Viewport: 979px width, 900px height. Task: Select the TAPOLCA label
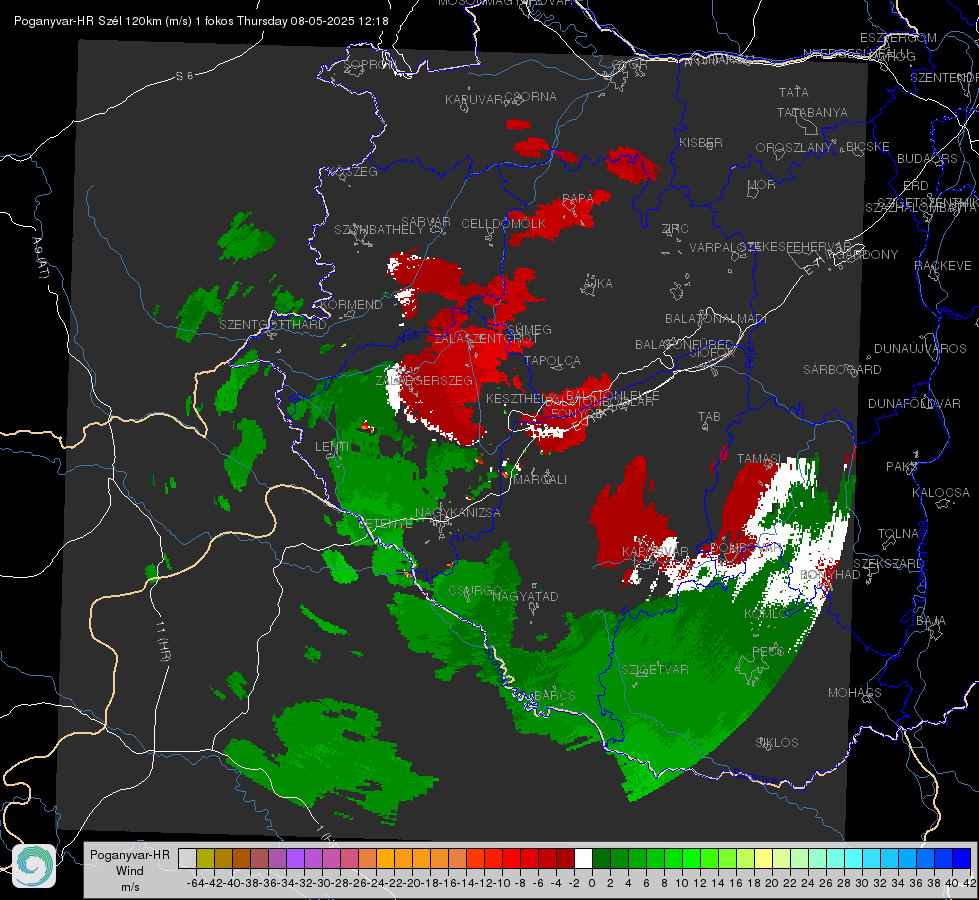[552, 360]
